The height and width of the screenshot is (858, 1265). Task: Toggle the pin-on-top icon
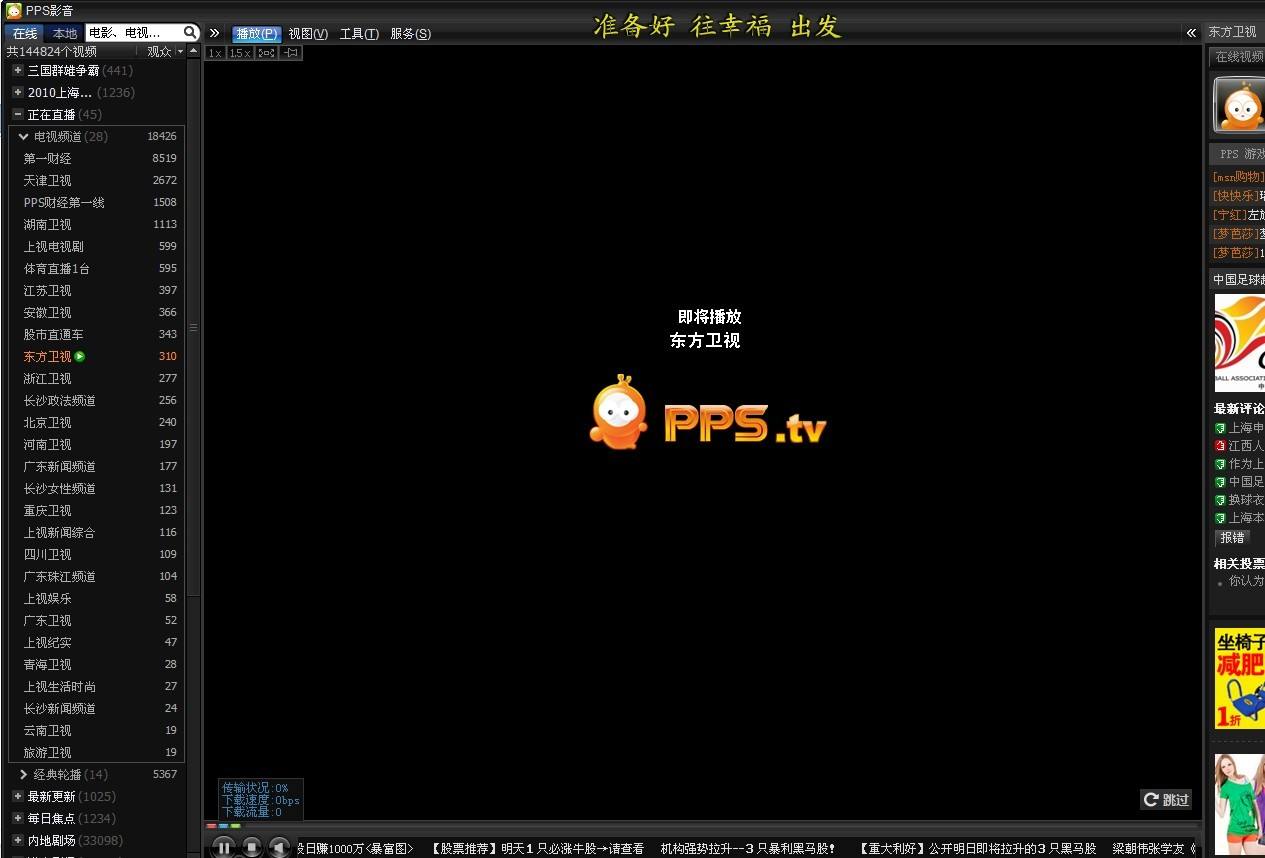pyautogui.click(x=291, y=53)
